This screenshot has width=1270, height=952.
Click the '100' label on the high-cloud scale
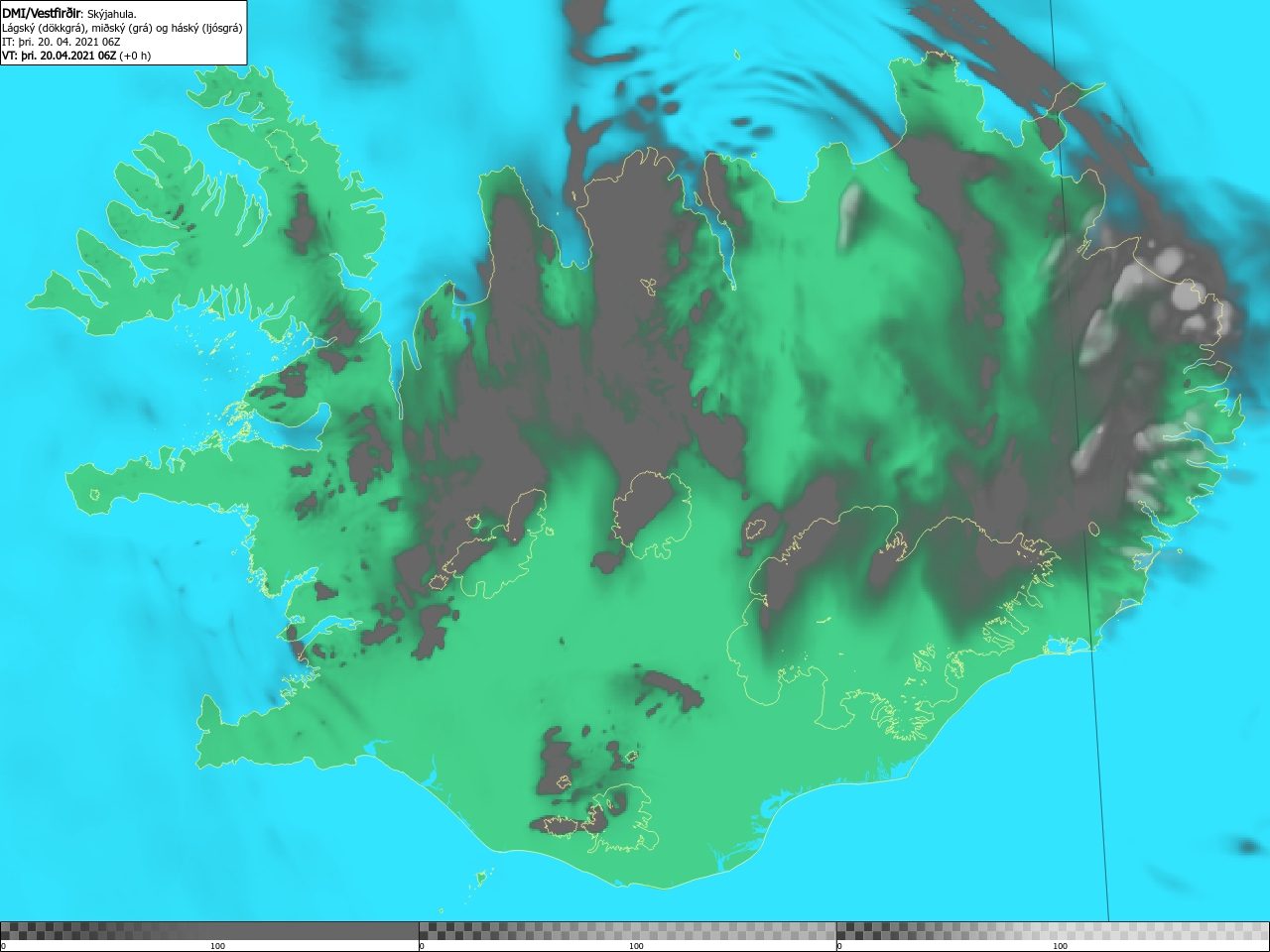coord(1060,946)
